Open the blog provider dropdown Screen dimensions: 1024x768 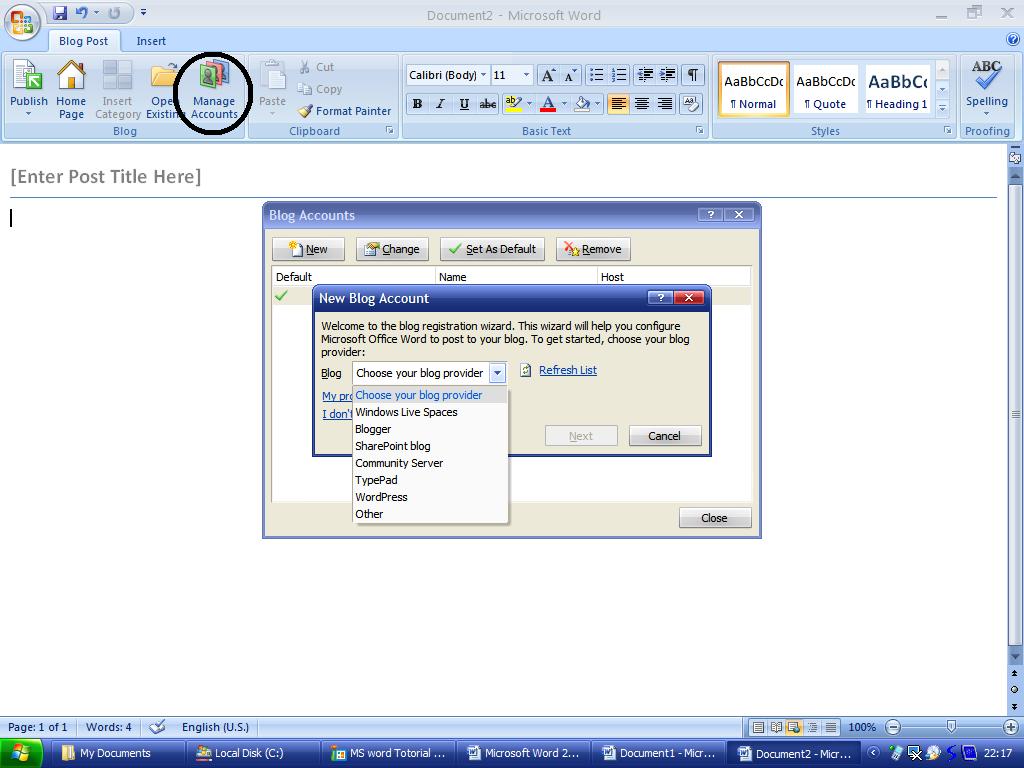[x=497, y=372]
